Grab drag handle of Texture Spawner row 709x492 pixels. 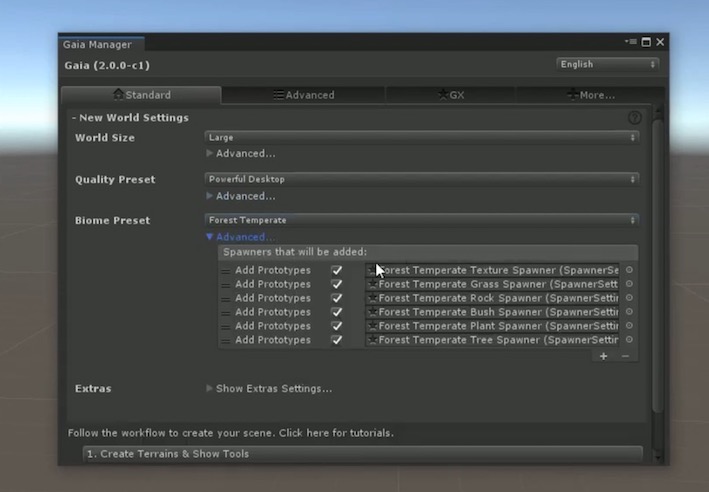[x=226, y=271]
